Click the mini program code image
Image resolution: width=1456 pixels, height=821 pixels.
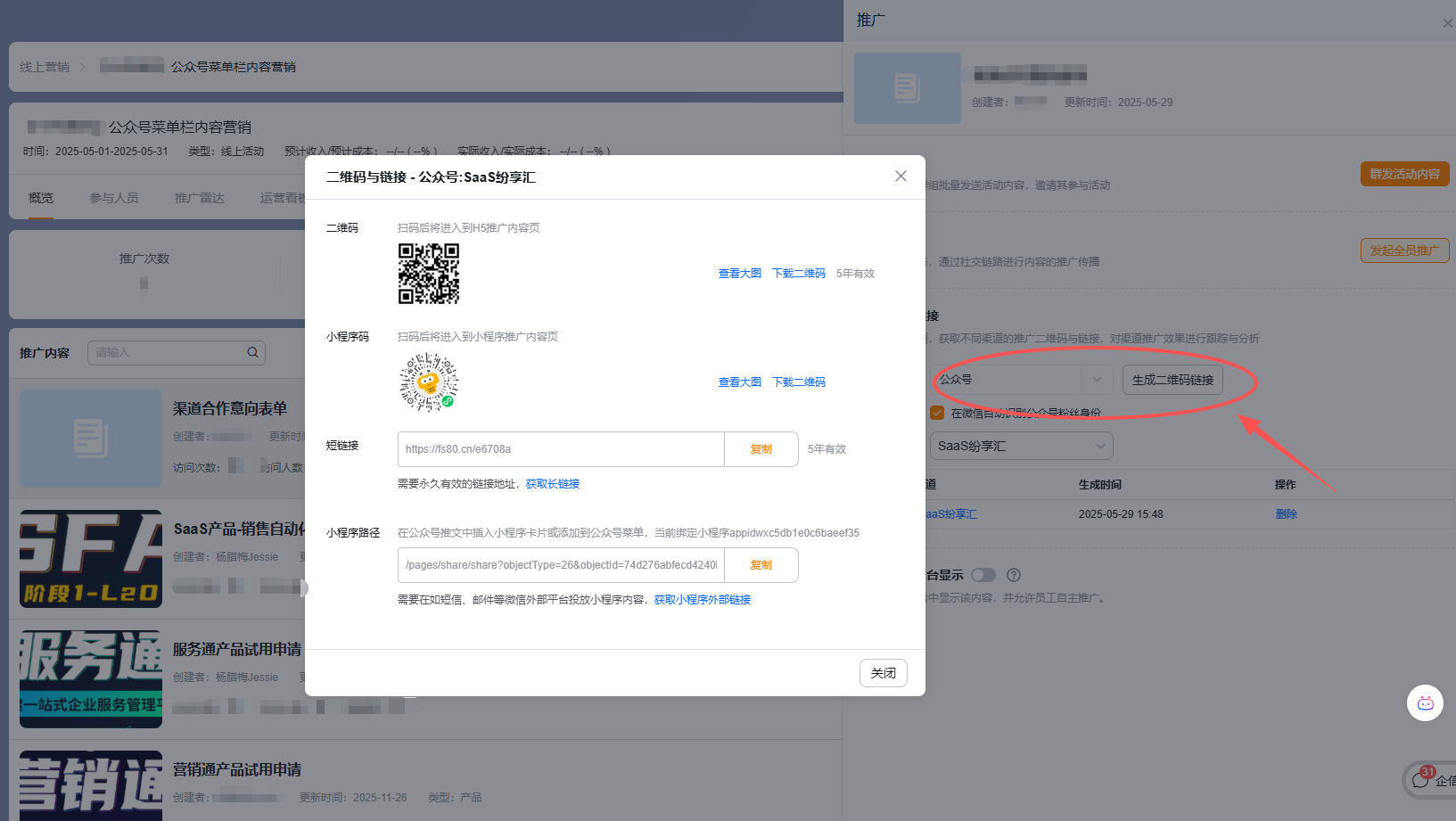coord(429,382)
